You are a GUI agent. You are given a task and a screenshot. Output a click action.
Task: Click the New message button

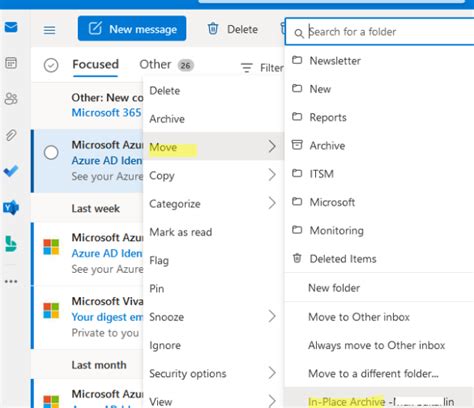coord(132,29)
